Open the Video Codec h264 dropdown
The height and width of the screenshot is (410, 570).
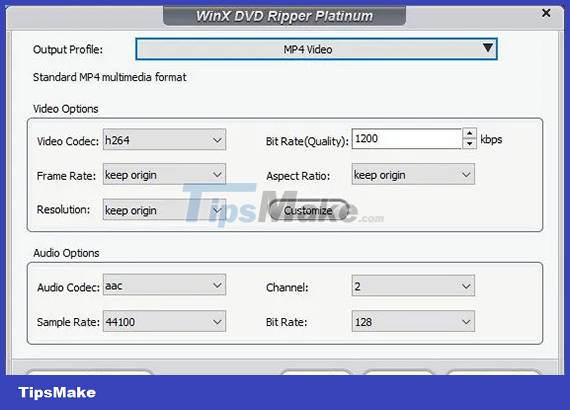[x=164, y=140]
